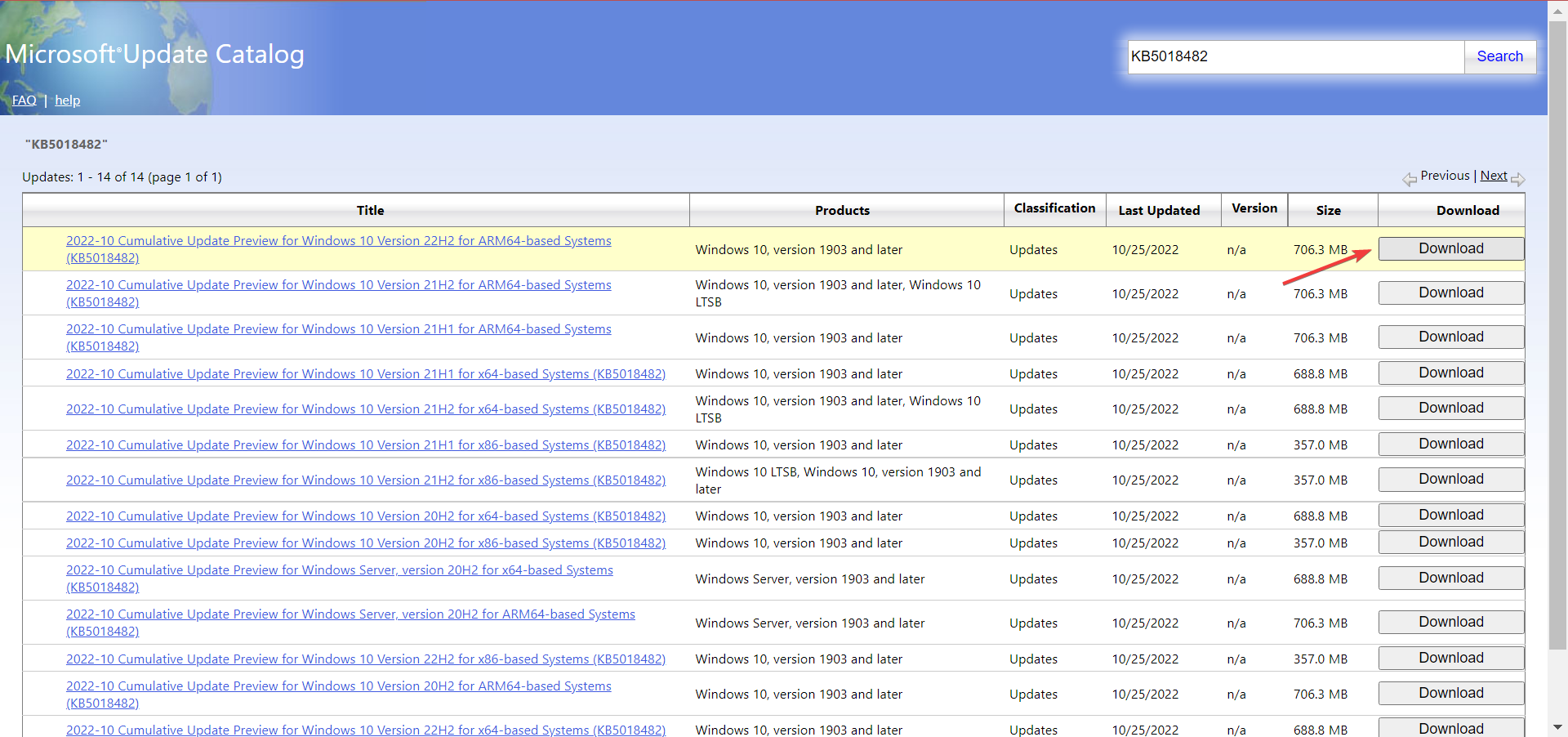
Task: Open the FAQ link
Action: pyautogui.click(x=24, y=100)
